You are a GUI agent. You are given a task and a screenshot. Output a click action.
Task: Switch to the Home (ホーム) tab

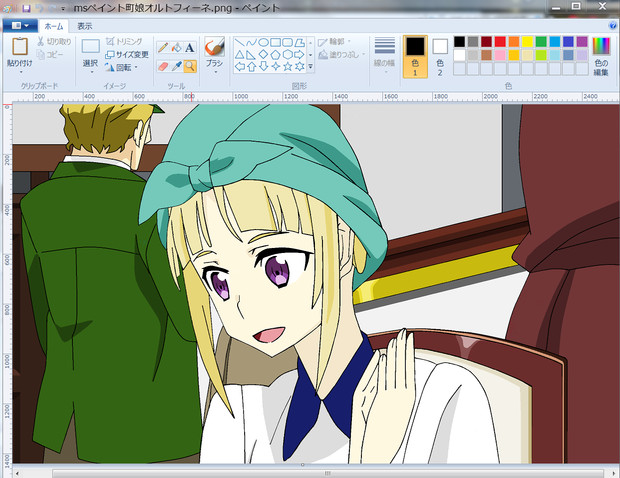point(53,26)
